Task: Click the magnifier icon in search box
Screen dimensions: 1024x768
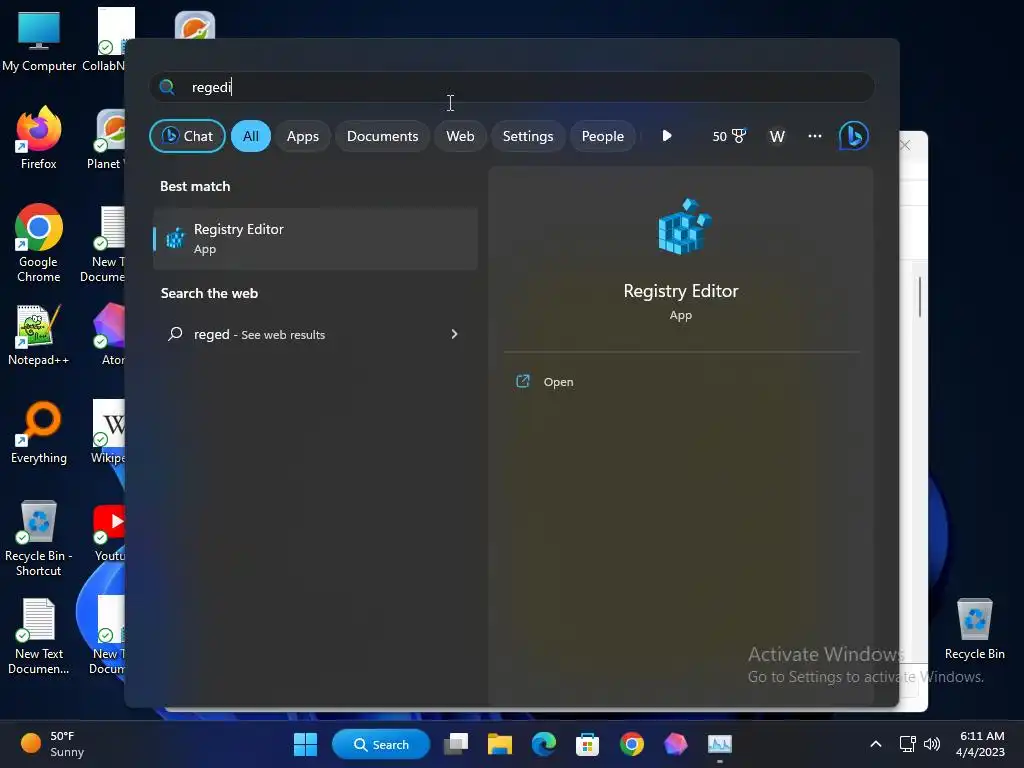Action: click(x=167, y=87)
